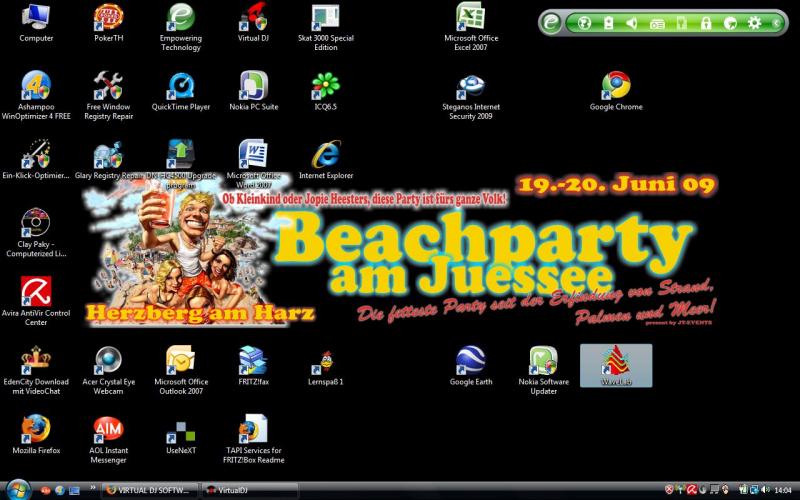
Task: Switch to the VirtualDJ taskbar button
Action: point(249,490)
